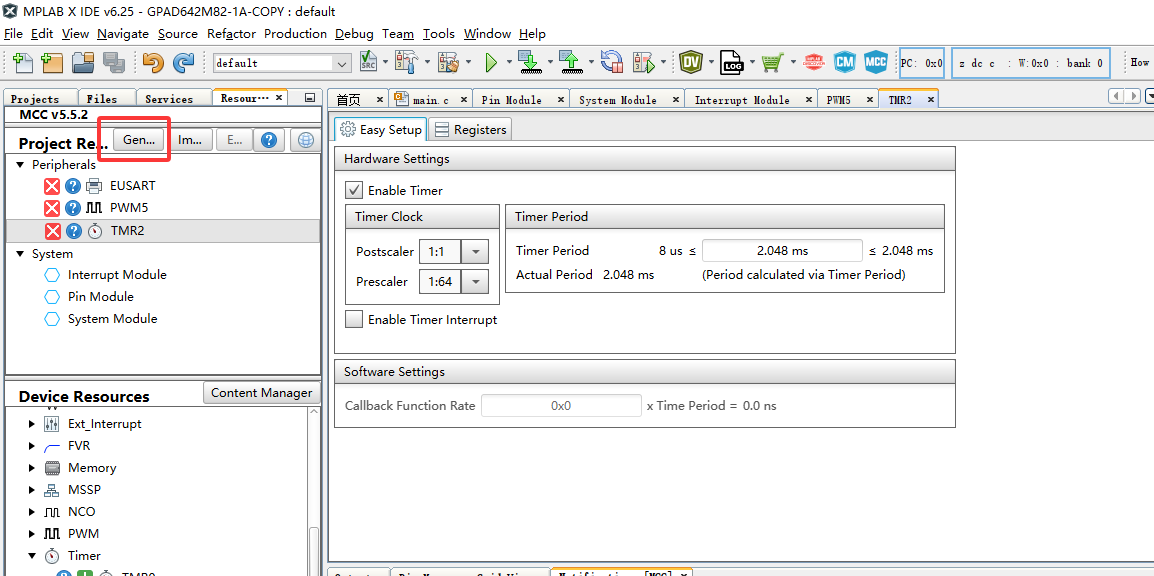Click the SRC source-check icon
Screen dimensions: 1154x576
click(x=369, y=62)
